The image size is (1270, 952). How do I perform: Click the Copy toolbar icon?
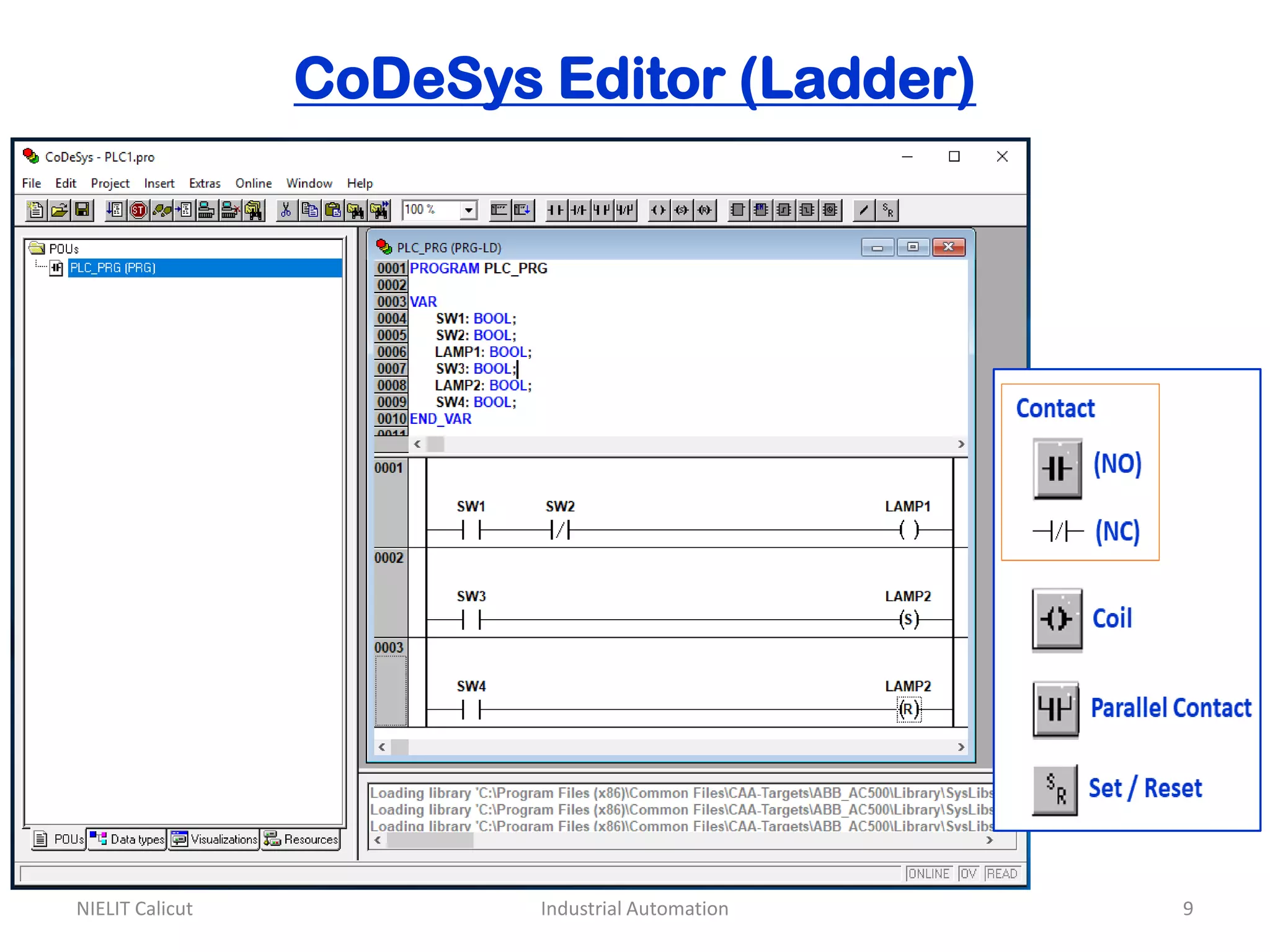point(309,210)
